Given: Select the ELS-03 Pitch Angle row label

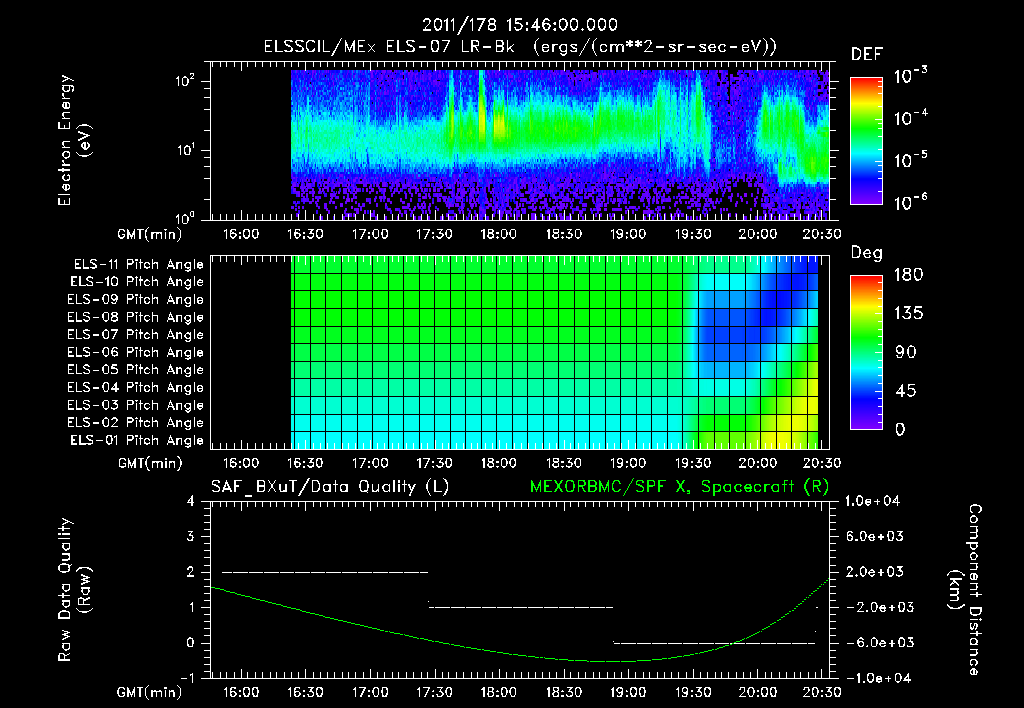Looking at the screenshot, I should click(x=136, y=405).
